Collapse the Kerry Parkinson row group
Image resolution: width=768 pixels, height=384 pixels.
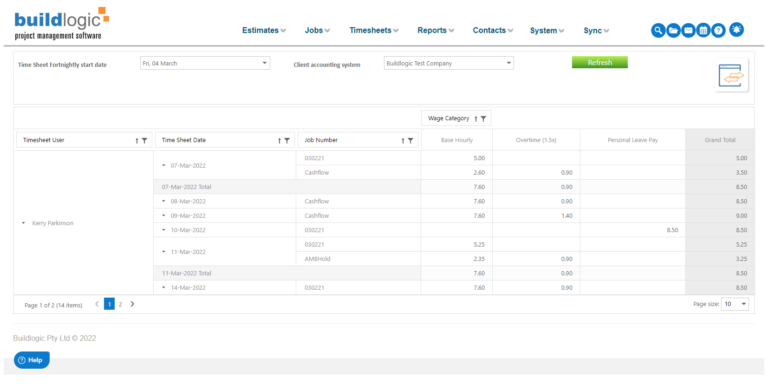coord(23,223)
